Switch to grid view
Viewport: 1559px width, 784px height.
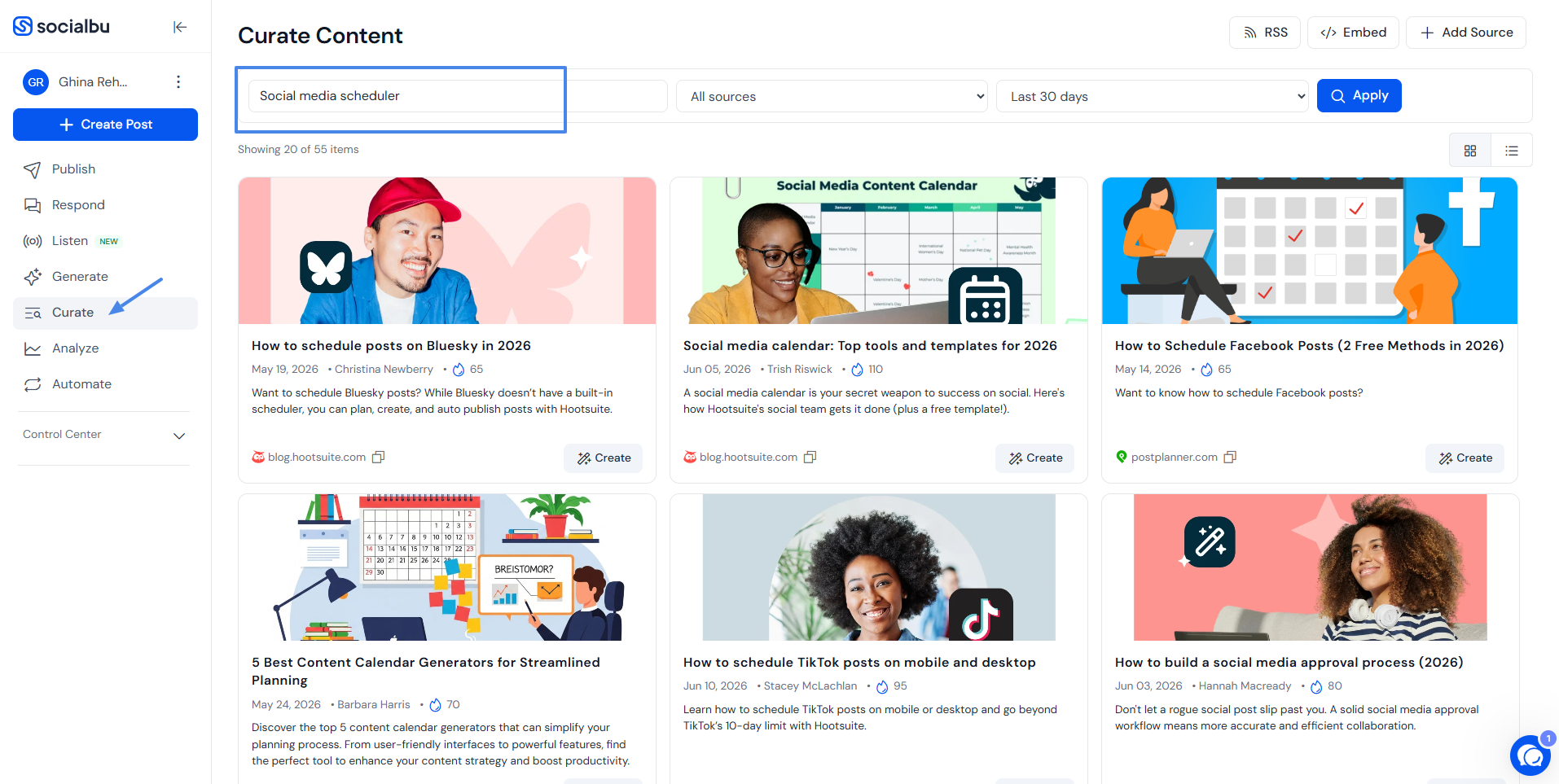(1470, 151)
